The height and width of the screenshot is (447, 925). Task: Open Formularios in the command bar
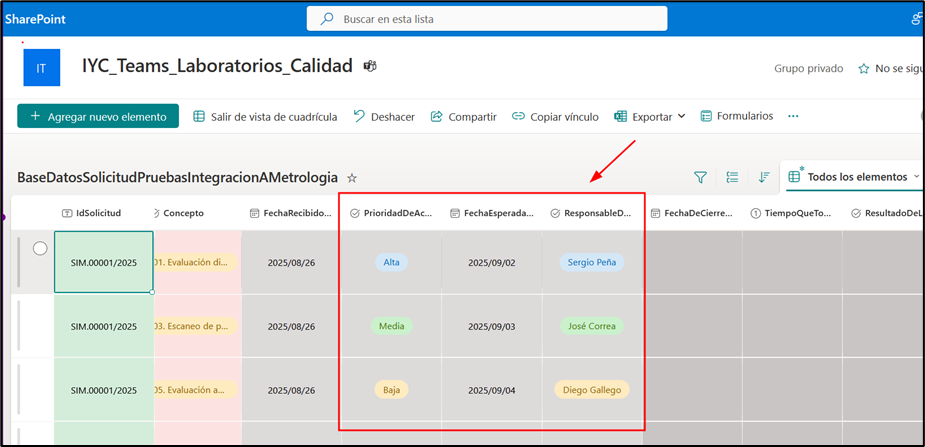click(x=737, y=116)
